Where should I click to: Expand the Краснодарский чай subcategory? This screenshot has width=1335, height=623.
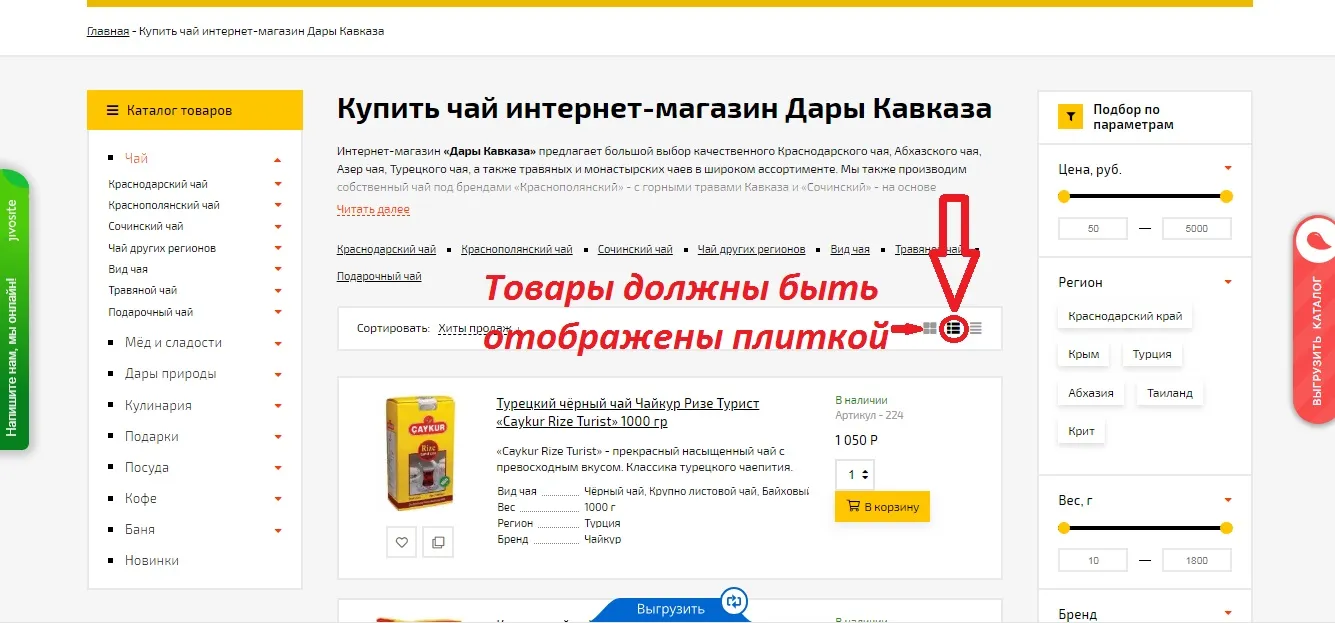278,184
